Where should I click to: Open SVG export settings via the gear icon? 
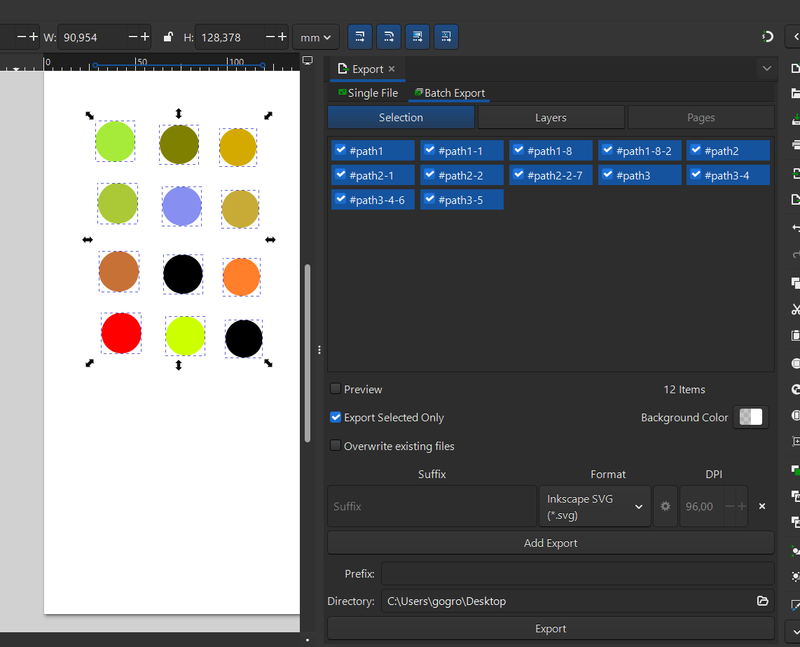click(665, 506)
